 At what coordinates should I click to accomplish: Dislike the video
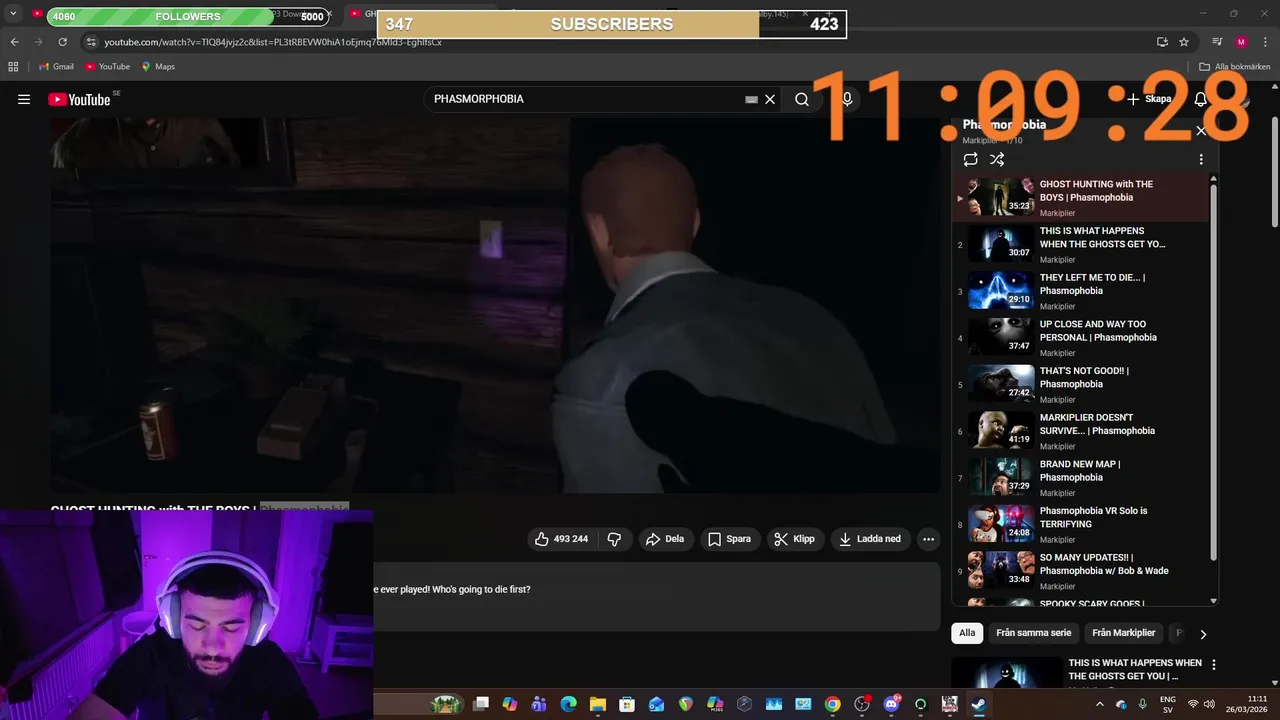614,539
